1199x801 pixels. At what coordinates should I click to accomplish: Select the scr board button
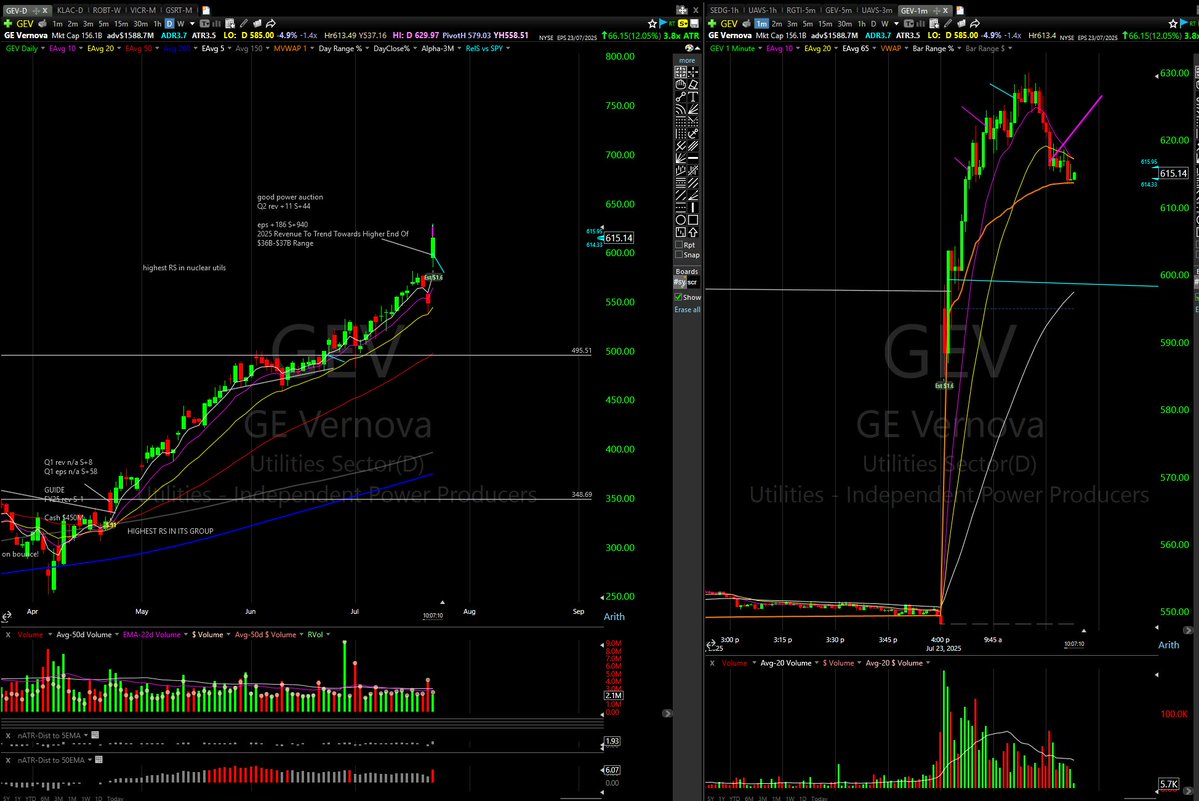coord(693,282)
